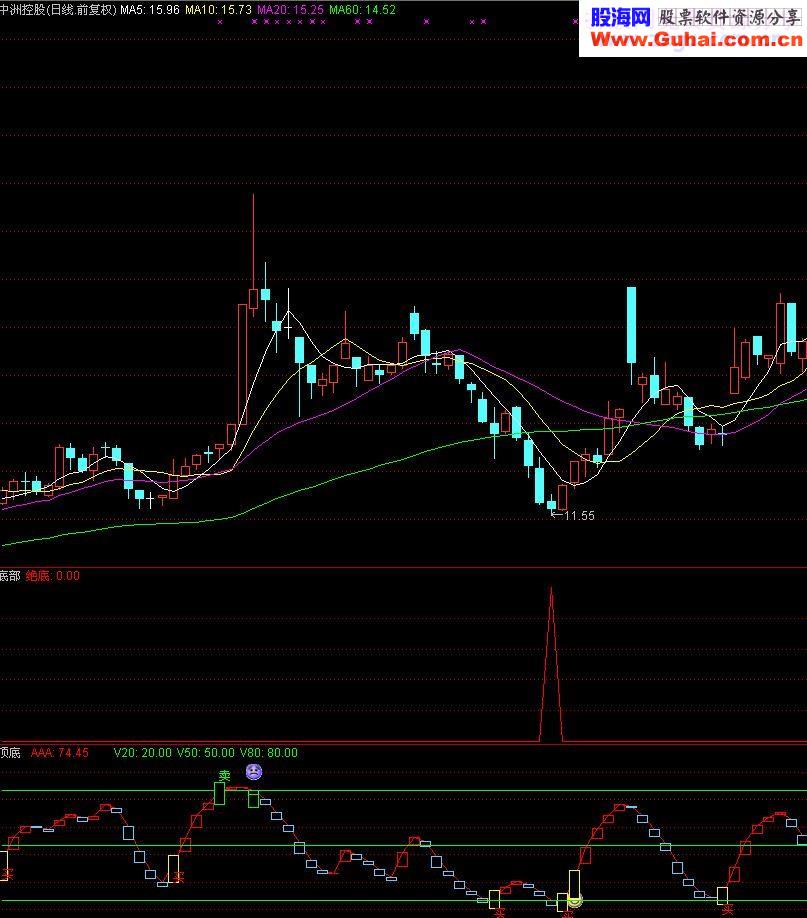Click the MA5: 15.96 indicator label
Image resolution: width=807 pixels, height=918 pixels.
coord(150,10)
